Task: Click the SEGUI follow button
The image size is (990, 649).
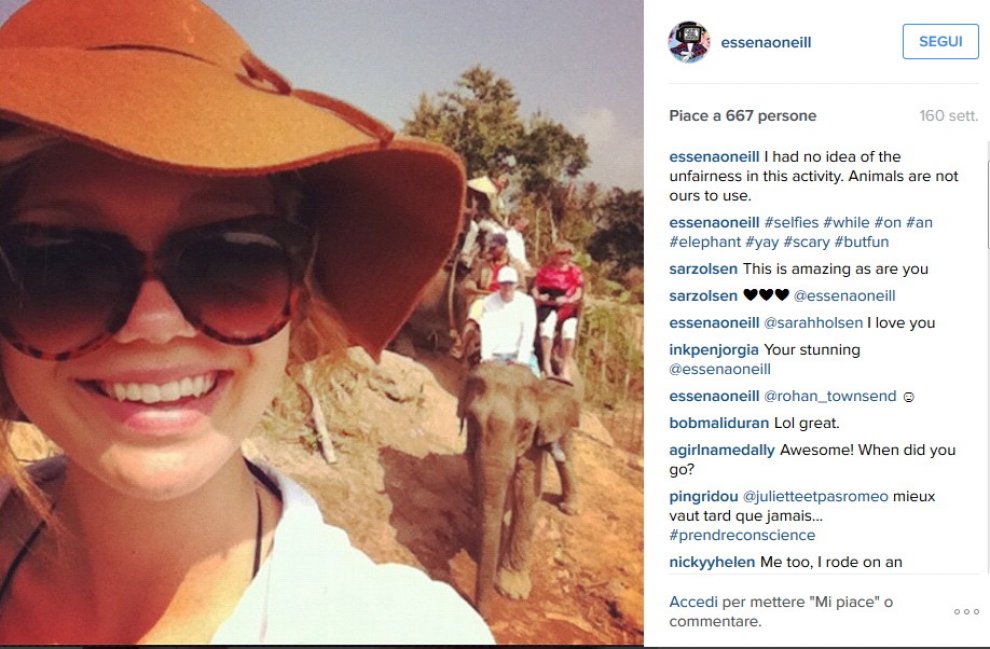Action: point(940,42)
